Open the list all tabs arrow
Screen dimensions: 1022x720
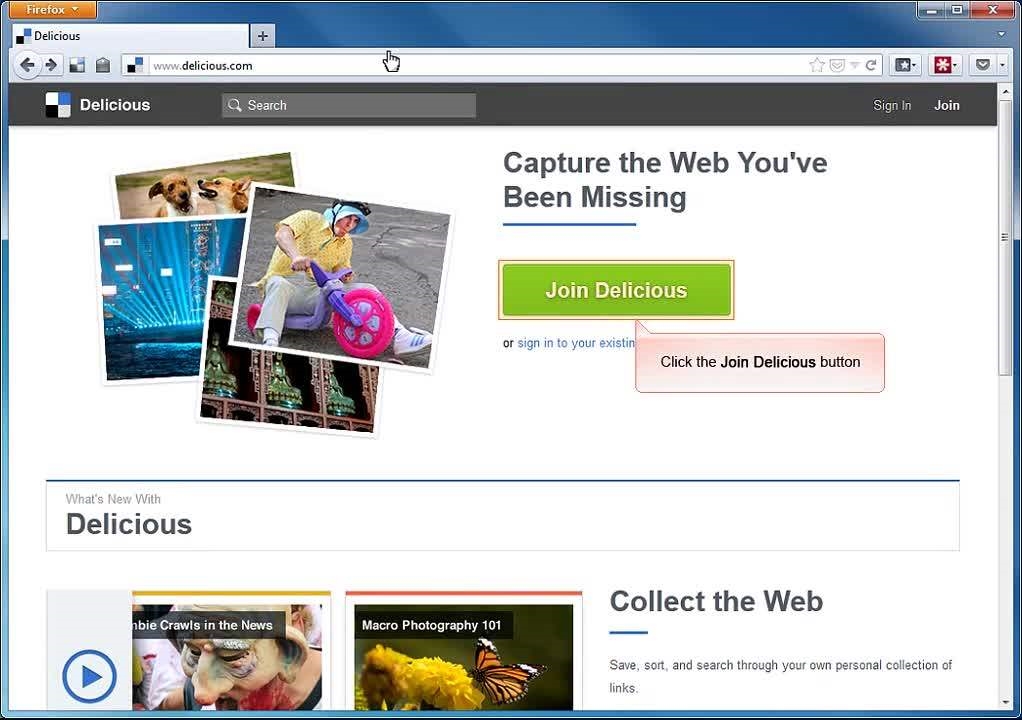coord(1001,34)
